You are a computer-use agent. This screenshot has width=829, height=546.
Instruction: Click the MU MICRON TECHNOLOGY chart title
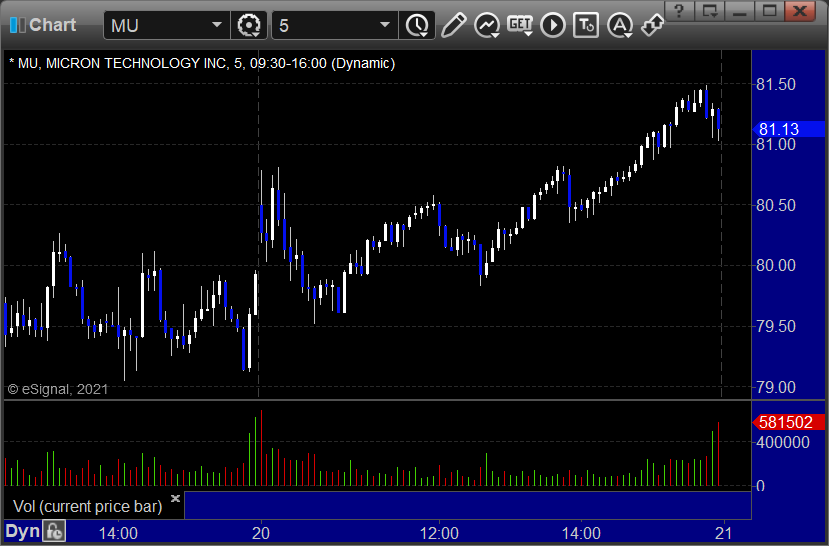pyautogui.click(x=202, y=63)
